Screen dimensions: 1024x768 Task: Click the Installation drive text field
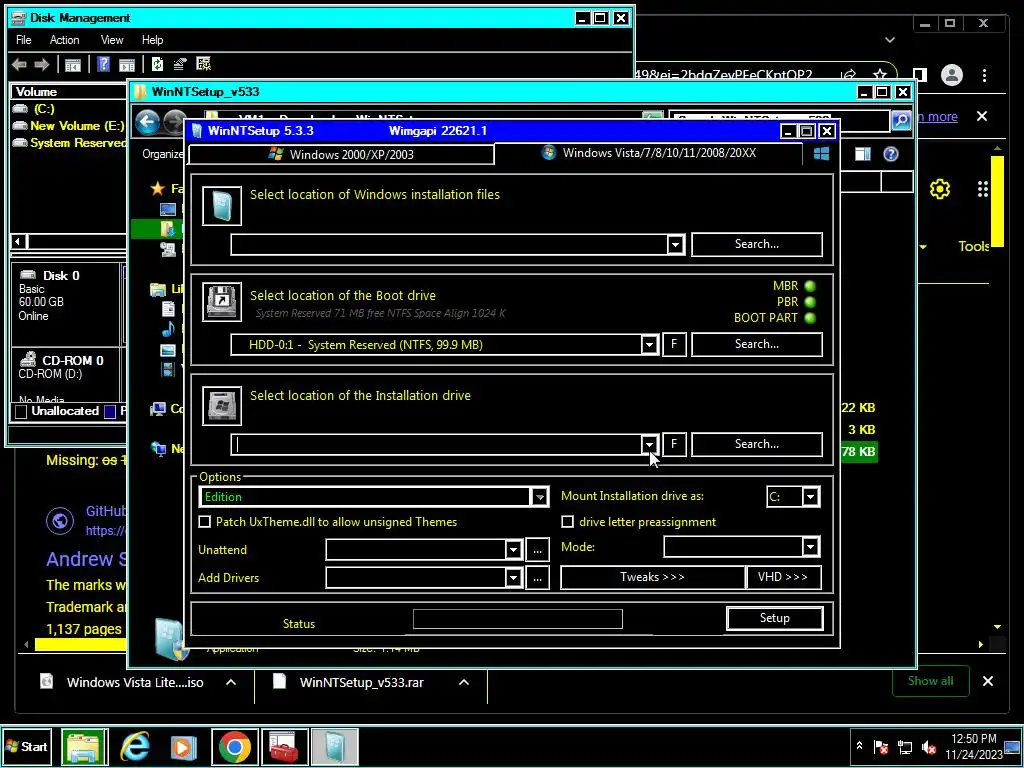(436, 445)
